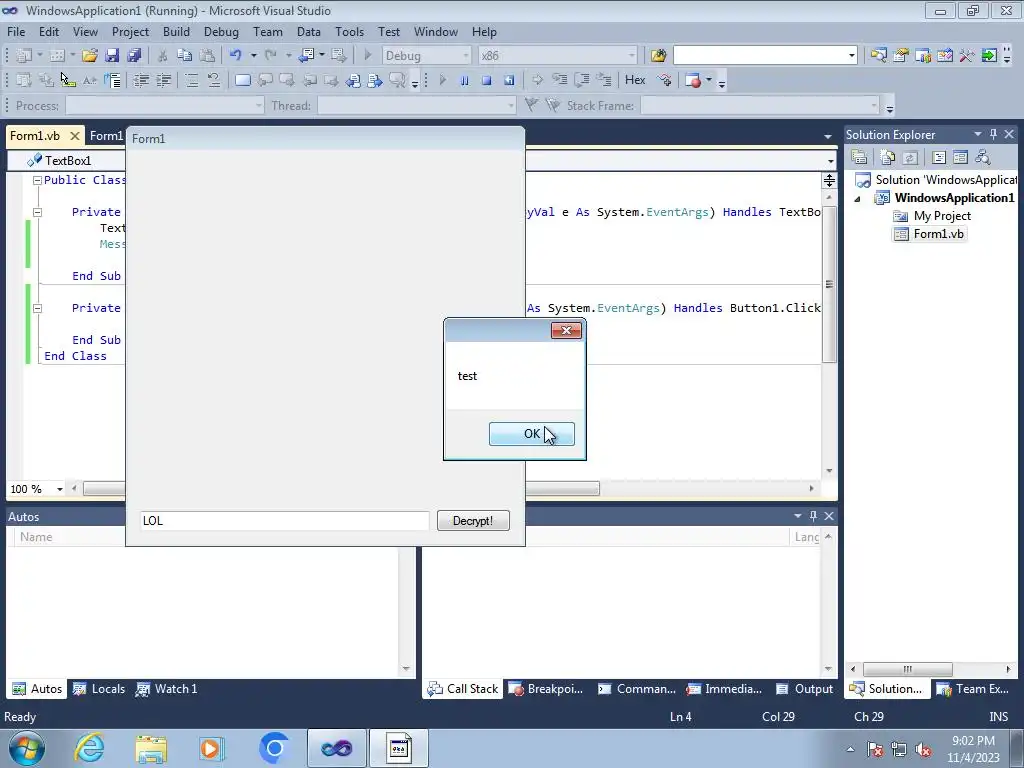Screen dimensions: 1024x768
Task: Switch to the Team Explorer tab
Action: [x=972, y=689]
